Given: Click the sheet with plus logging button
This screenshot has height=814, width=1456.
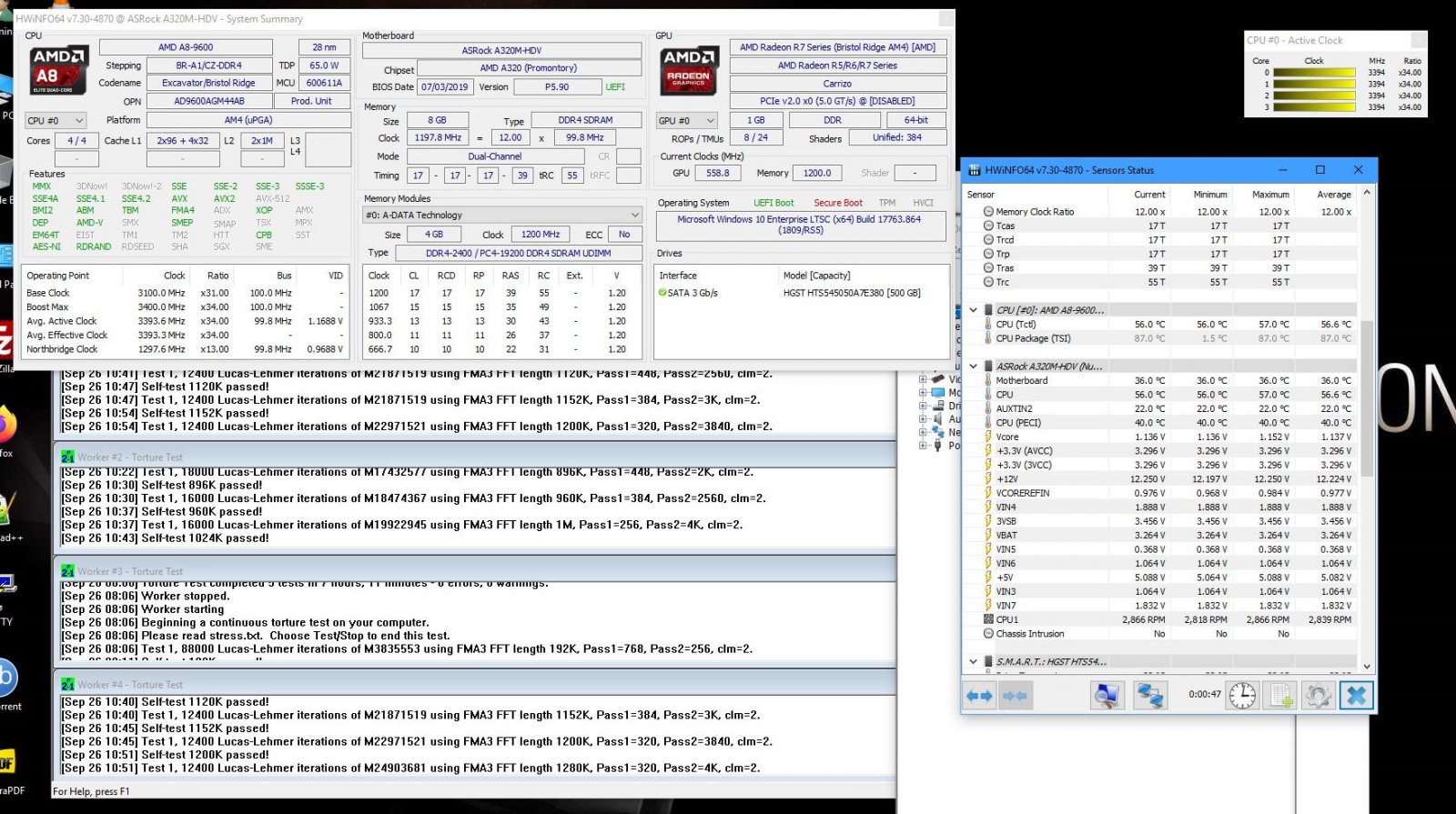Looking at the screenshot, I should tap(1280, 696).
